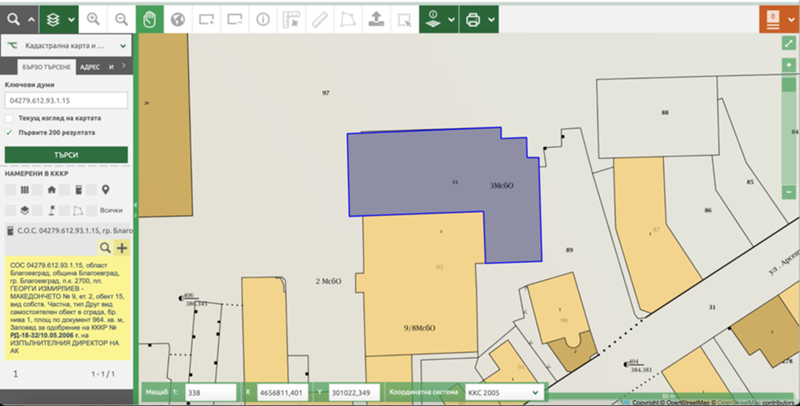Select the 'БЪРЗО ТЪРСЕНЕ' tab

tap(41, 66)
